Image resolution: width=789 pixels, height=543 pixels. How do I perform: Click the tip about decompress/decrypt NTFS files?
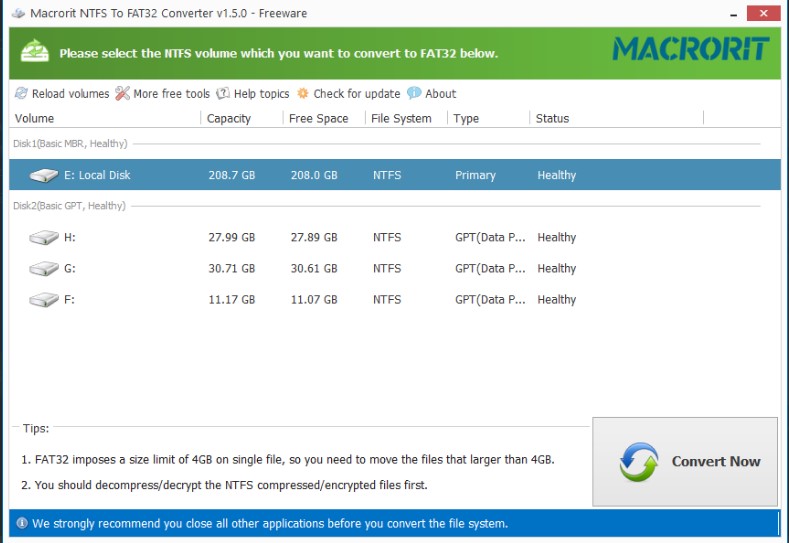point(224,485)
